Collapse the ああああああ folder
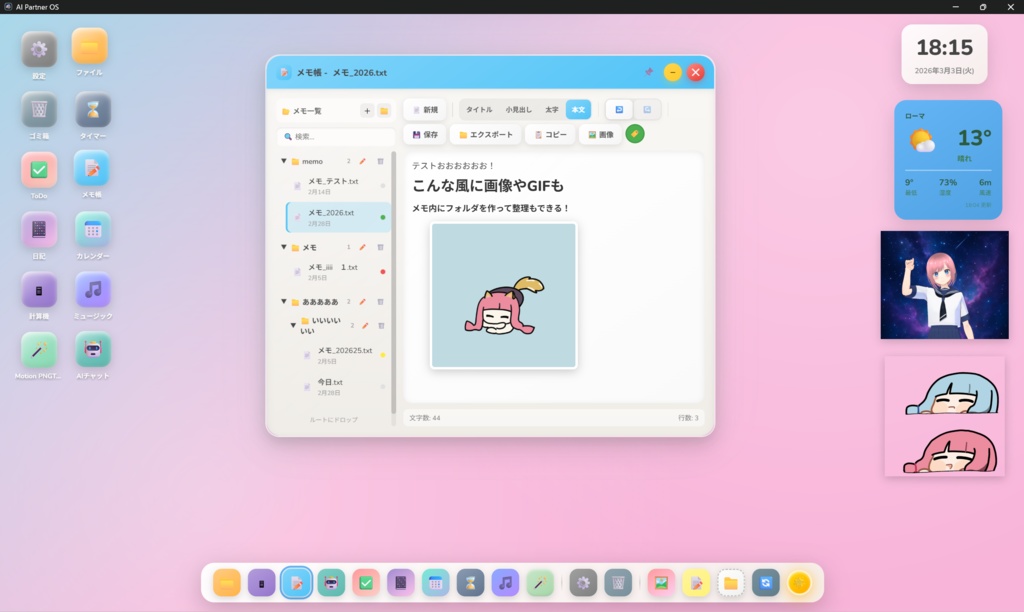The width and height of the screenshot is (1024, 612). (x=284, y=301)
